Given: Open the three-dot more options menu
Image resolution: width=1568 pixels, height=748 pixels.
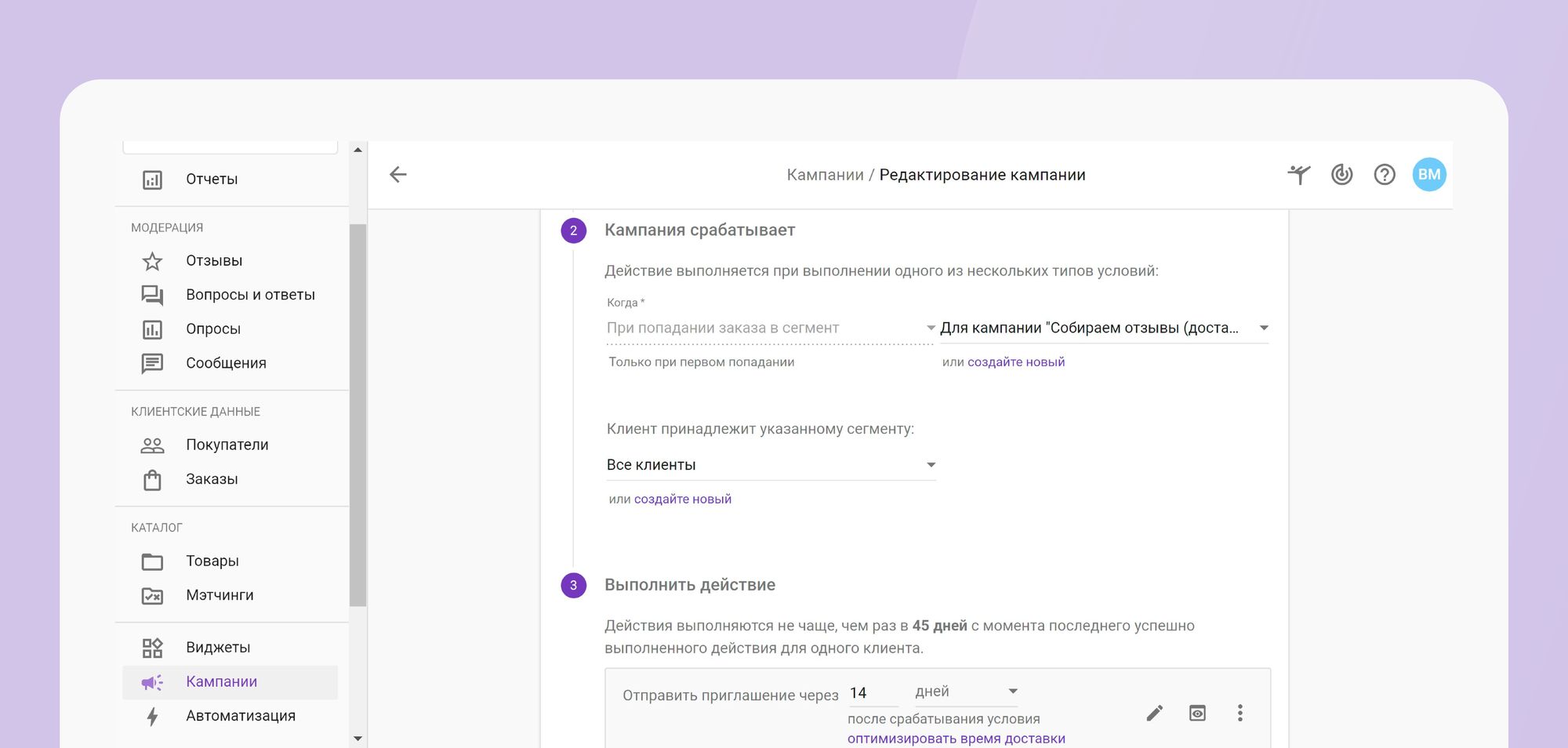Looking at the screenshot, I should coord(1240,713).
